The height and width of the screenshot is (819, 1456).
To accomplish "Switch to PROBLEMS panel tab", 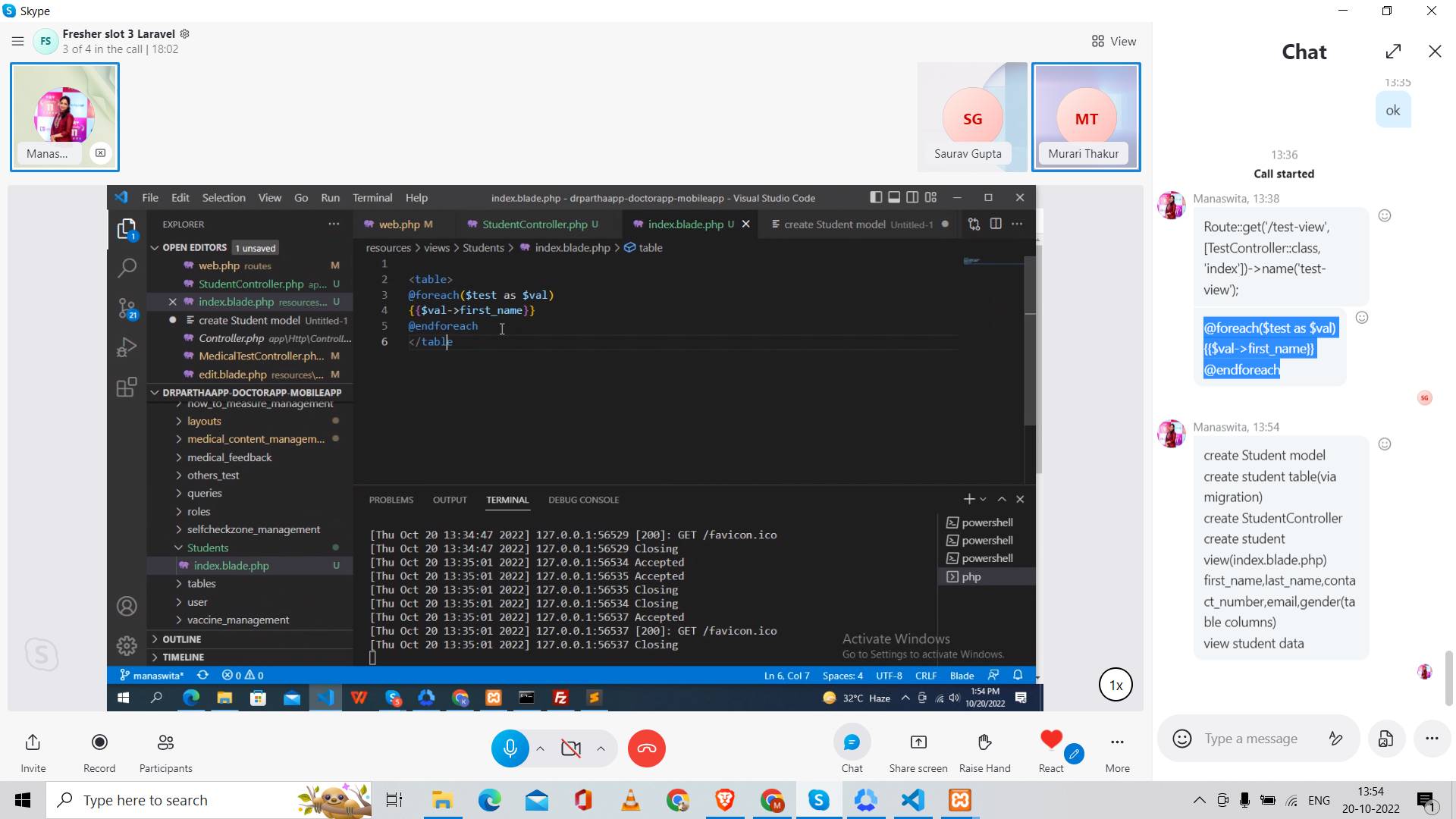I will click(391, 500).
